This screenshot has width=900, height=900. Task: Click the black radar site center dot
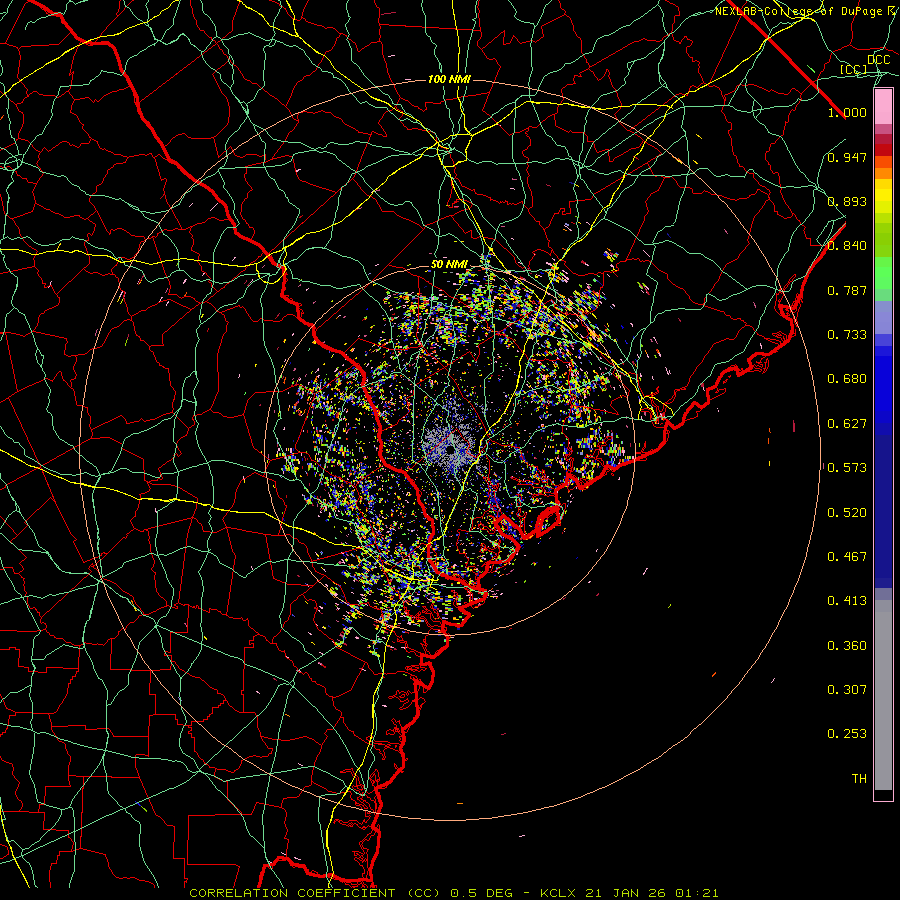tap(451, 451)
